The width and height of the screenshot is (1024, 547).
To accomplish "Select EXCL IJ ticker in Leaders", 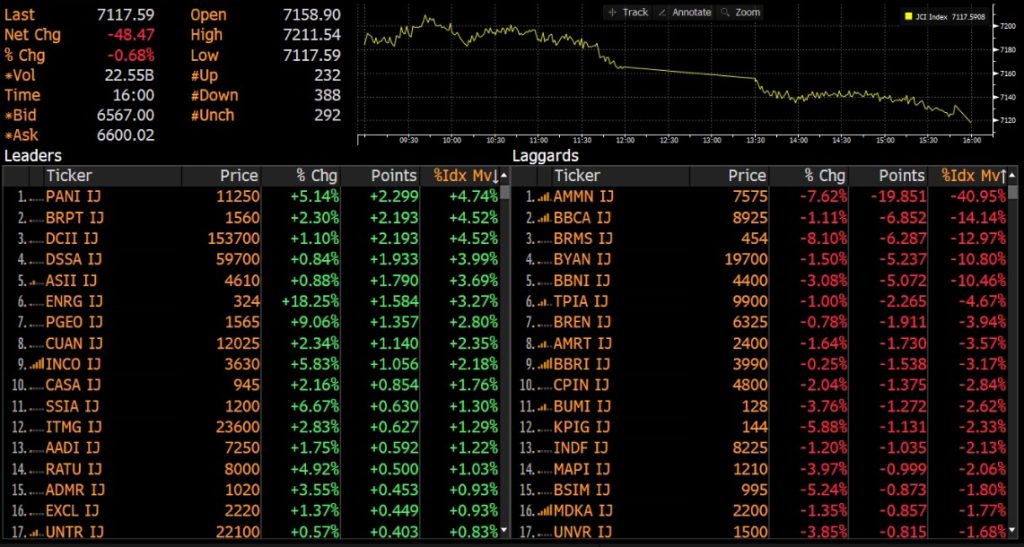I will click(x=72, y=510).
